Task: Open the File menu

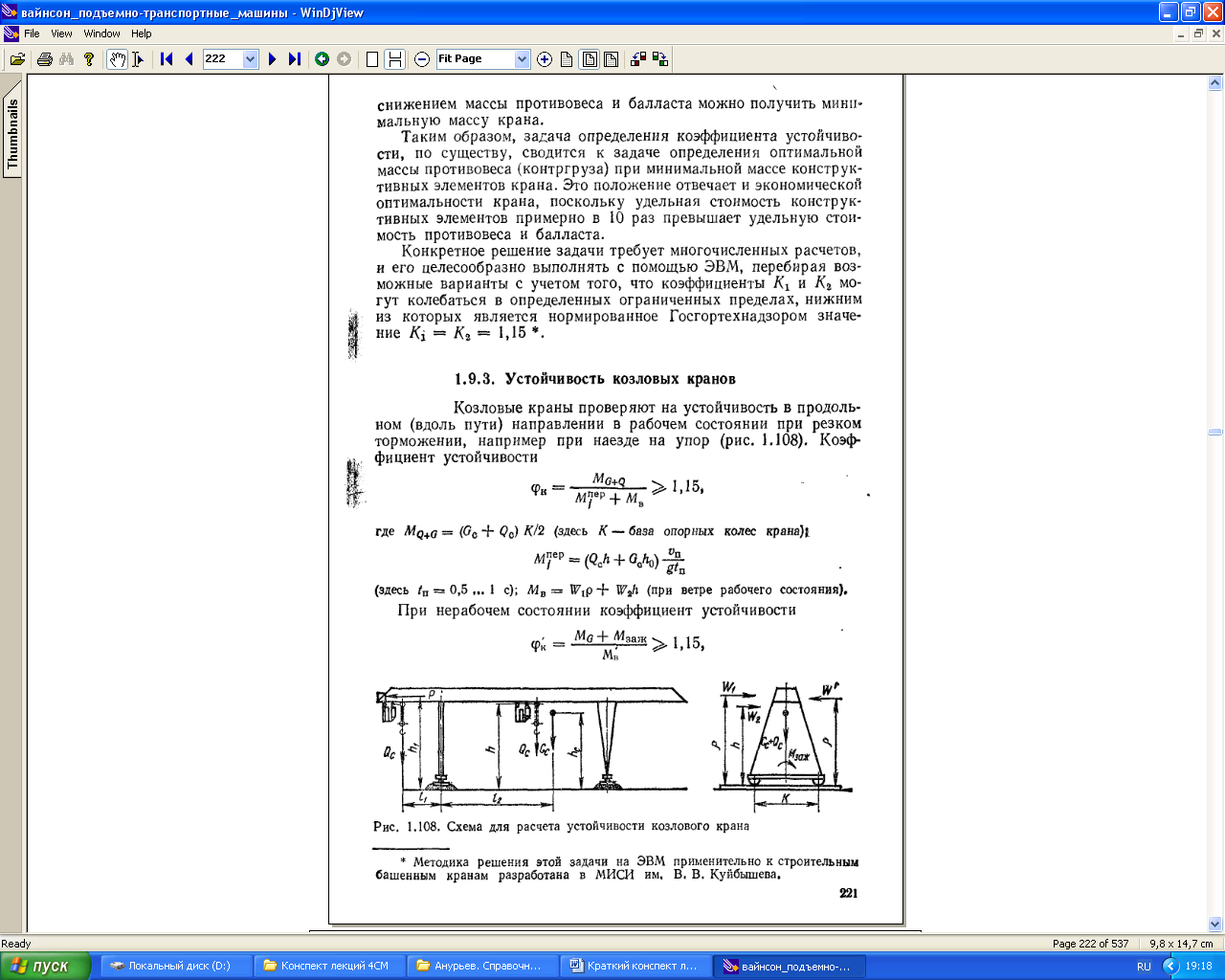Action: click(32, 33)
